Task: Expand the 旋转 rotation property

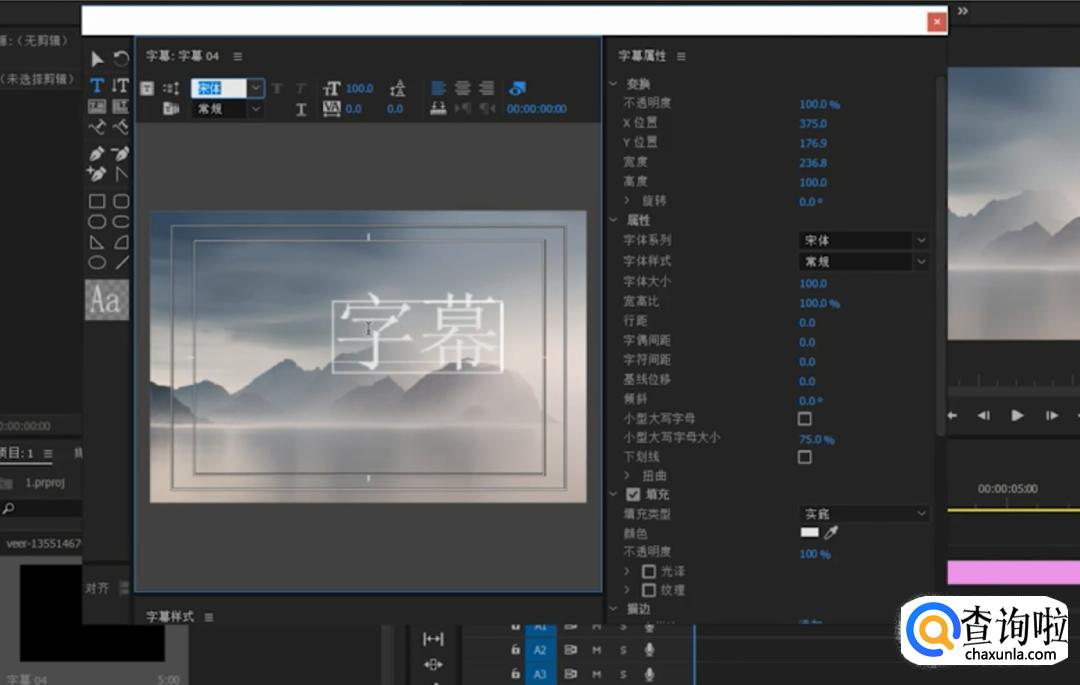Action: coord(627,201)
